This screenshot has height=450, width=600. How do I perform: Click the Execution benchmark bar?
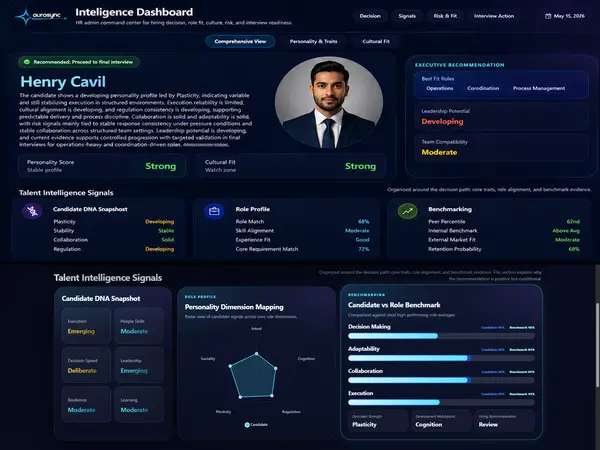[441, 403]
